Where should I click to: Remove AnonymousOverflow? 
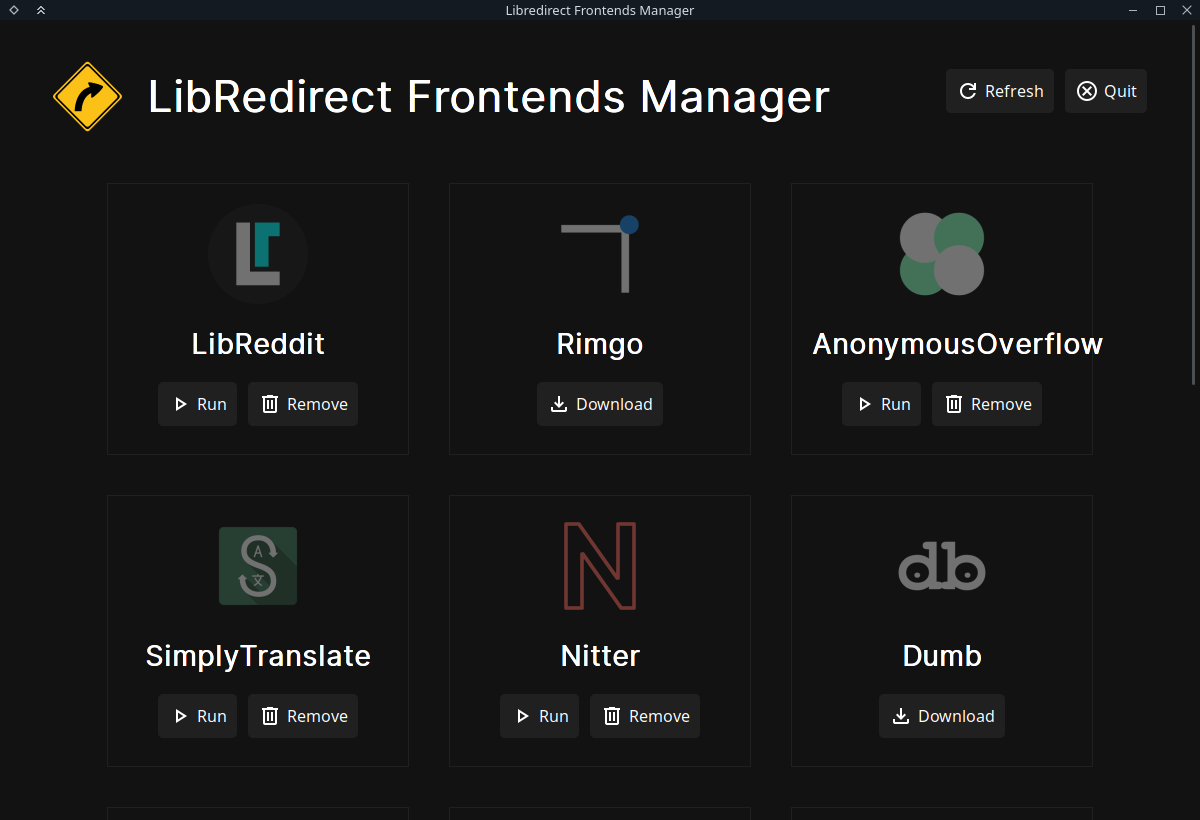click(987, 404)
